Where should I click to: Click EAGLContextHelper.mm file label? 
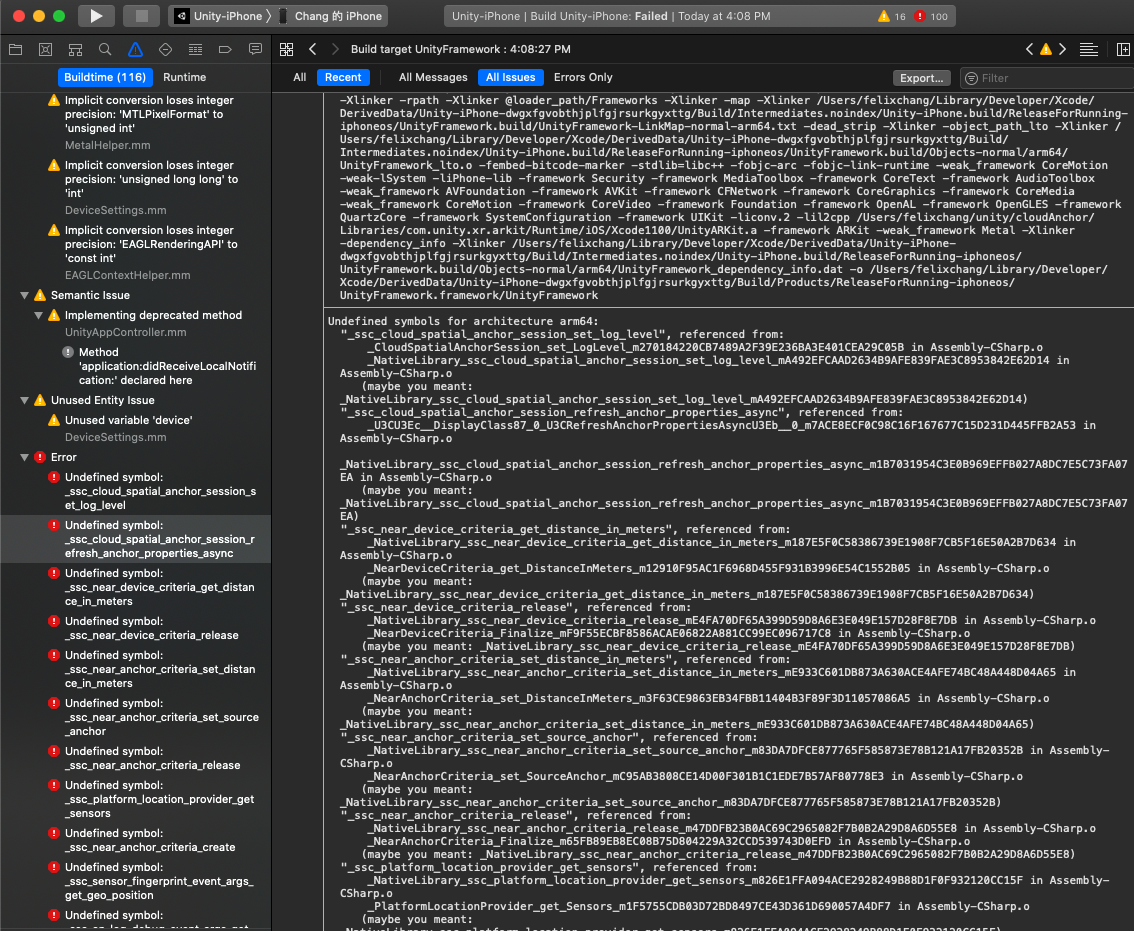128,276
